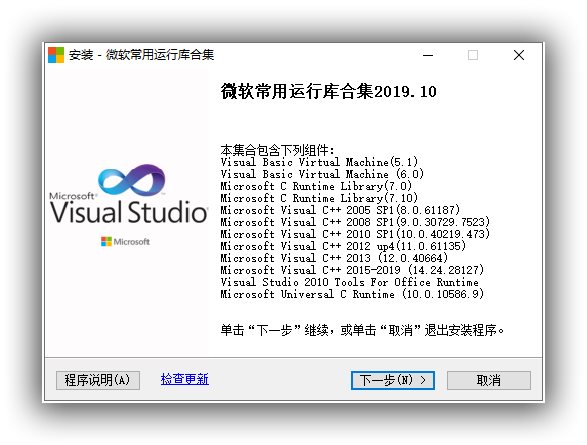
Task: Click the Visual Studio infinity logo
Action: (x=131, y=180)
